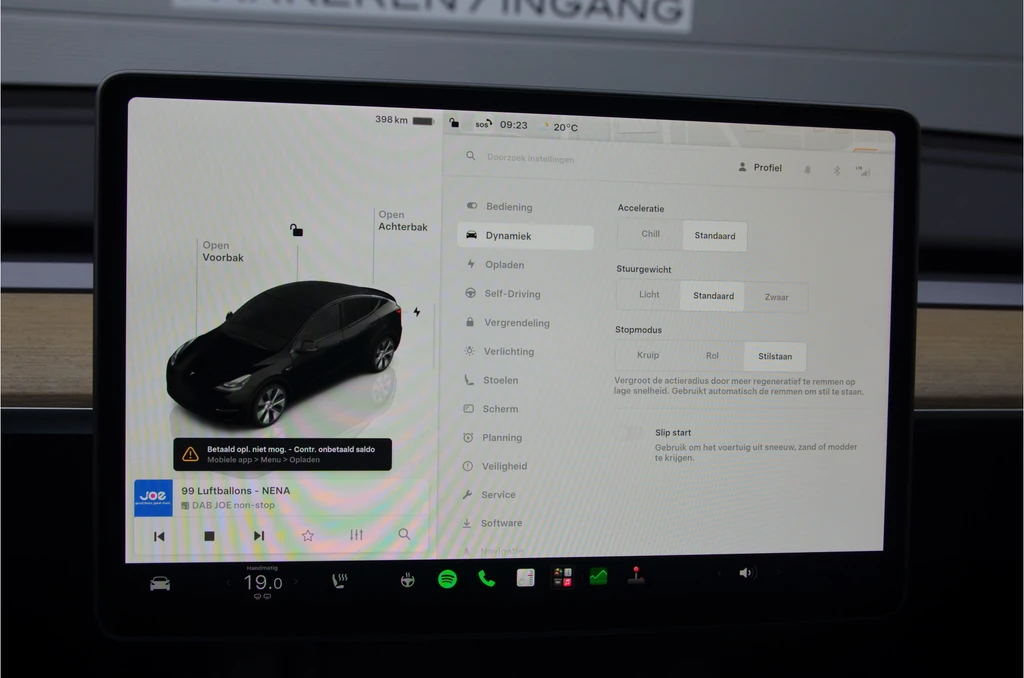Open the green Energy graph app
Viewport: 1024px width, 678px height.
[598, 576]
